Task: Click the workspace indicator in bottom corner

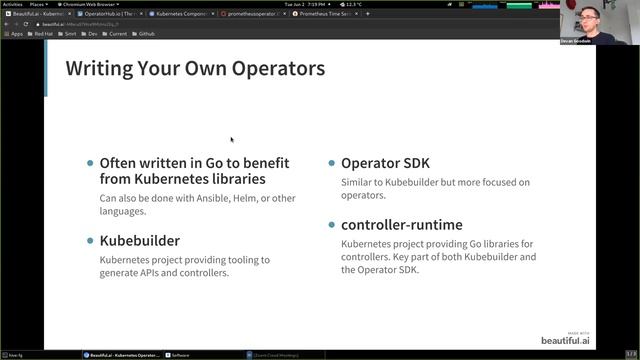Action: [x=631, y=354]
